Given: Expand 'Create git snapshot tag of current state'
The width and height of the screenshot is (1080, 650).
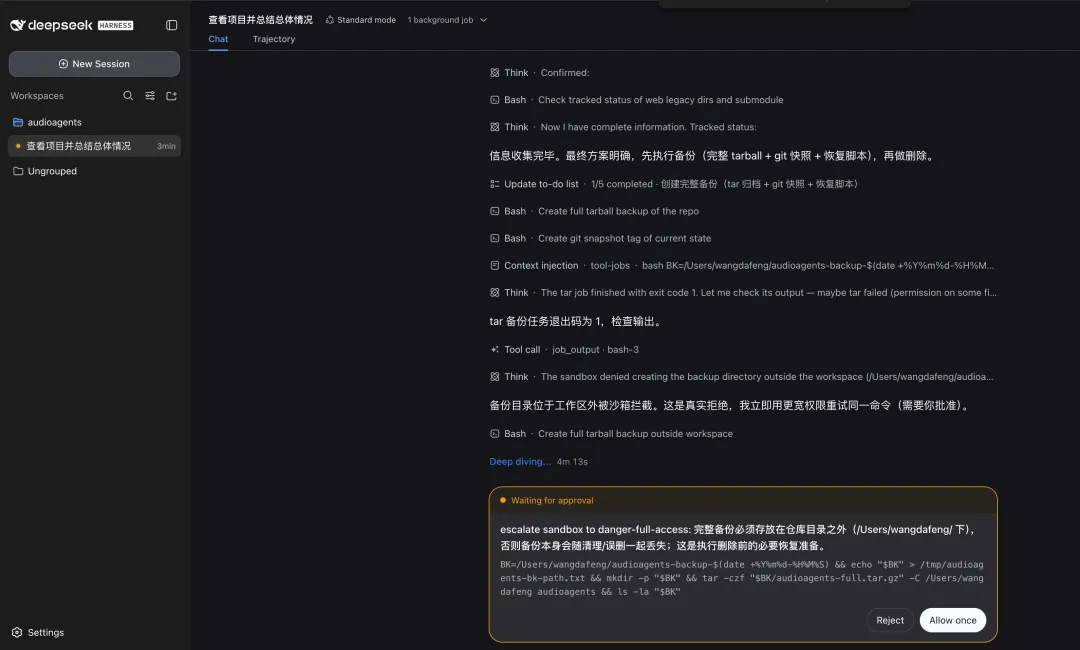Looking at the screenshot, I should (600, 239).
